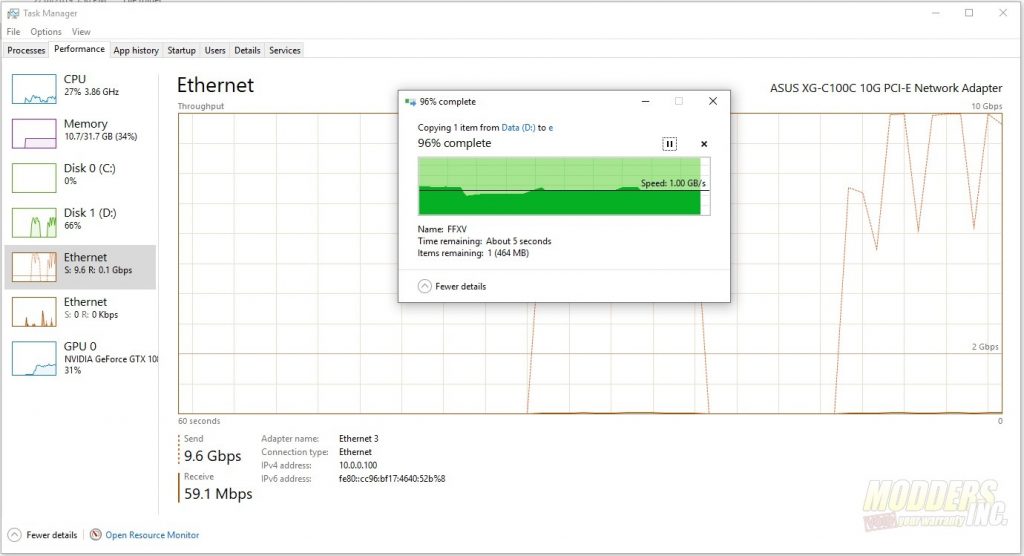The image size is (1024, 556).
Task: Click the 10 Gbps graph scale label
Action: pyautogui.click(x=986, y=106)
